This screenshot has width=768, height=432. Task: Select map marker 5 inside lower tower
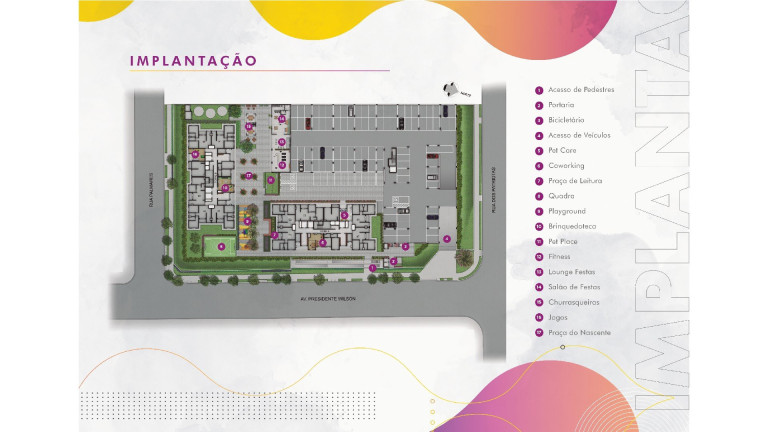pyautogui.click(x=344, y=215)
